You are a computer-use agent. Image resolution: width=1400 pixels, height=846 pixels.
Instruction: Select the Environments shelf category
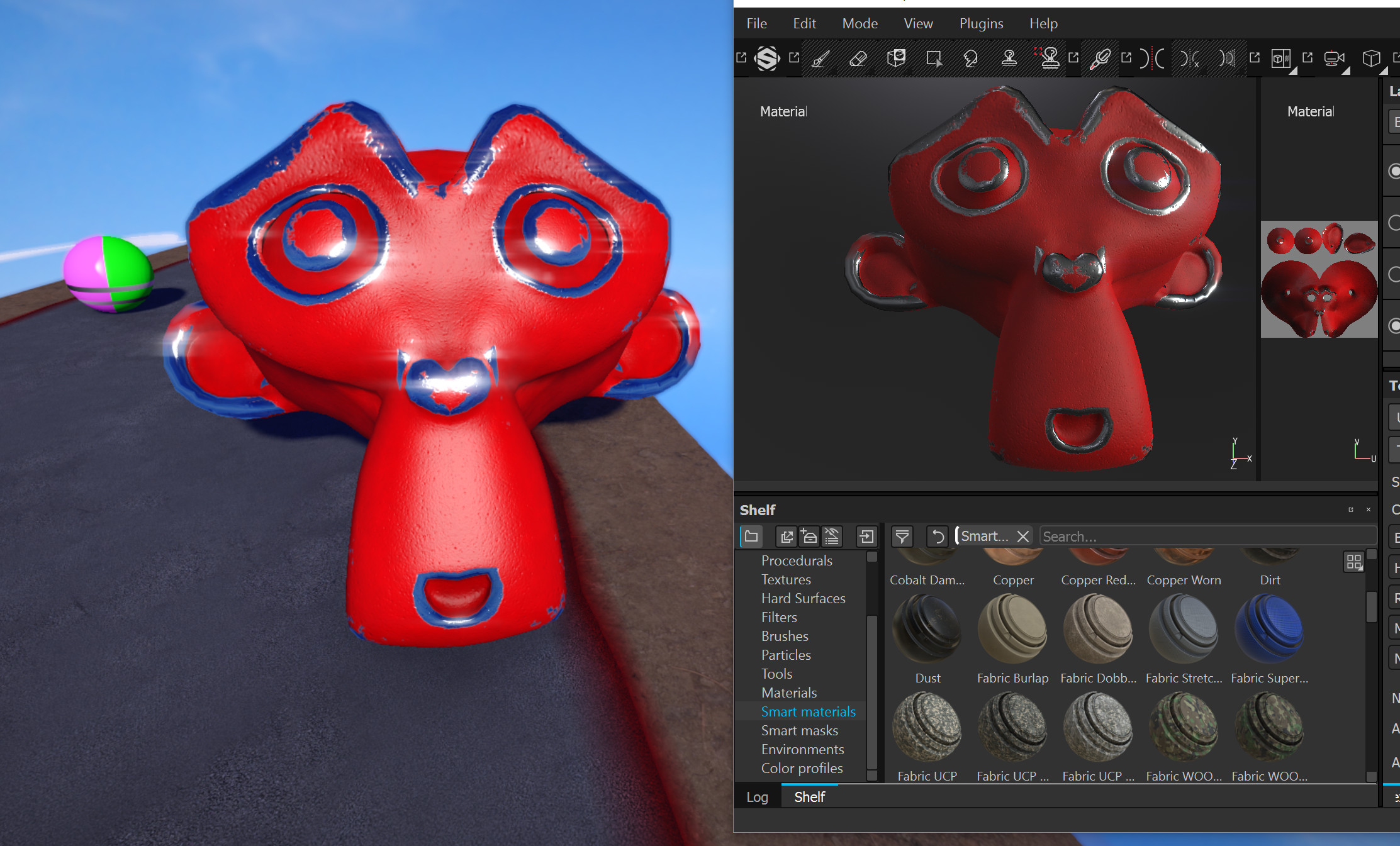click(x=802, y=749)
